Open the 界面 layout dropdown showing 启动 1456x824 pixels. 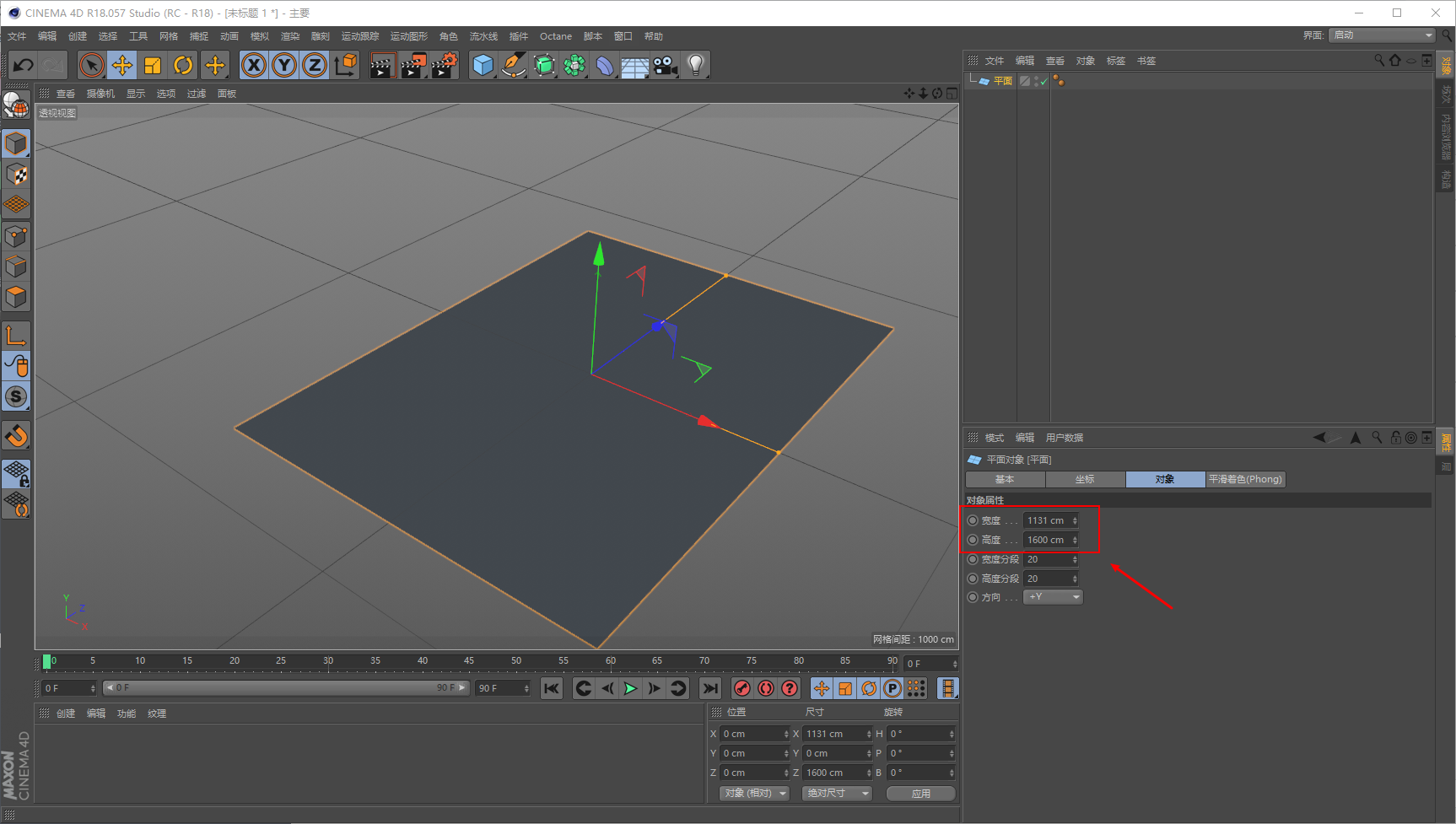pyautogui.click(x=1382, y=35)
